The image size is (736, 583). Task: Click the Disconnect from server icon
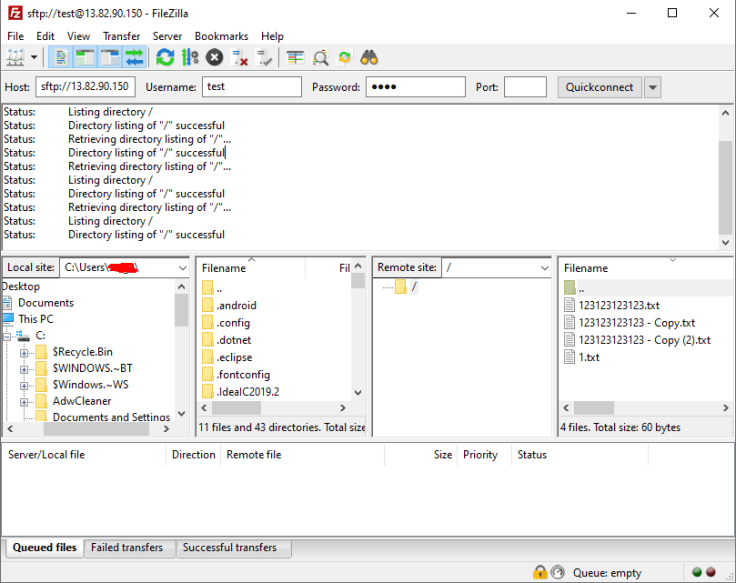240,58
